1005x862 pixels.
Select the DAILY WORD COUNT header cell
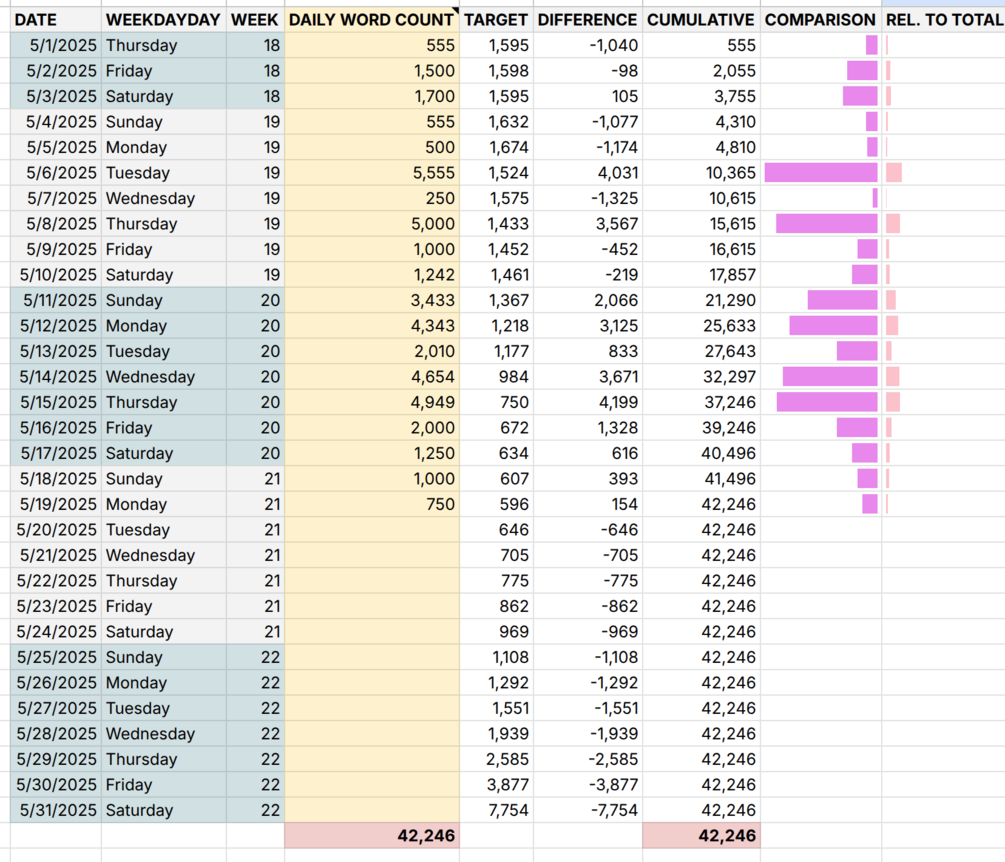pyautogui.click(x=372, y=20)
